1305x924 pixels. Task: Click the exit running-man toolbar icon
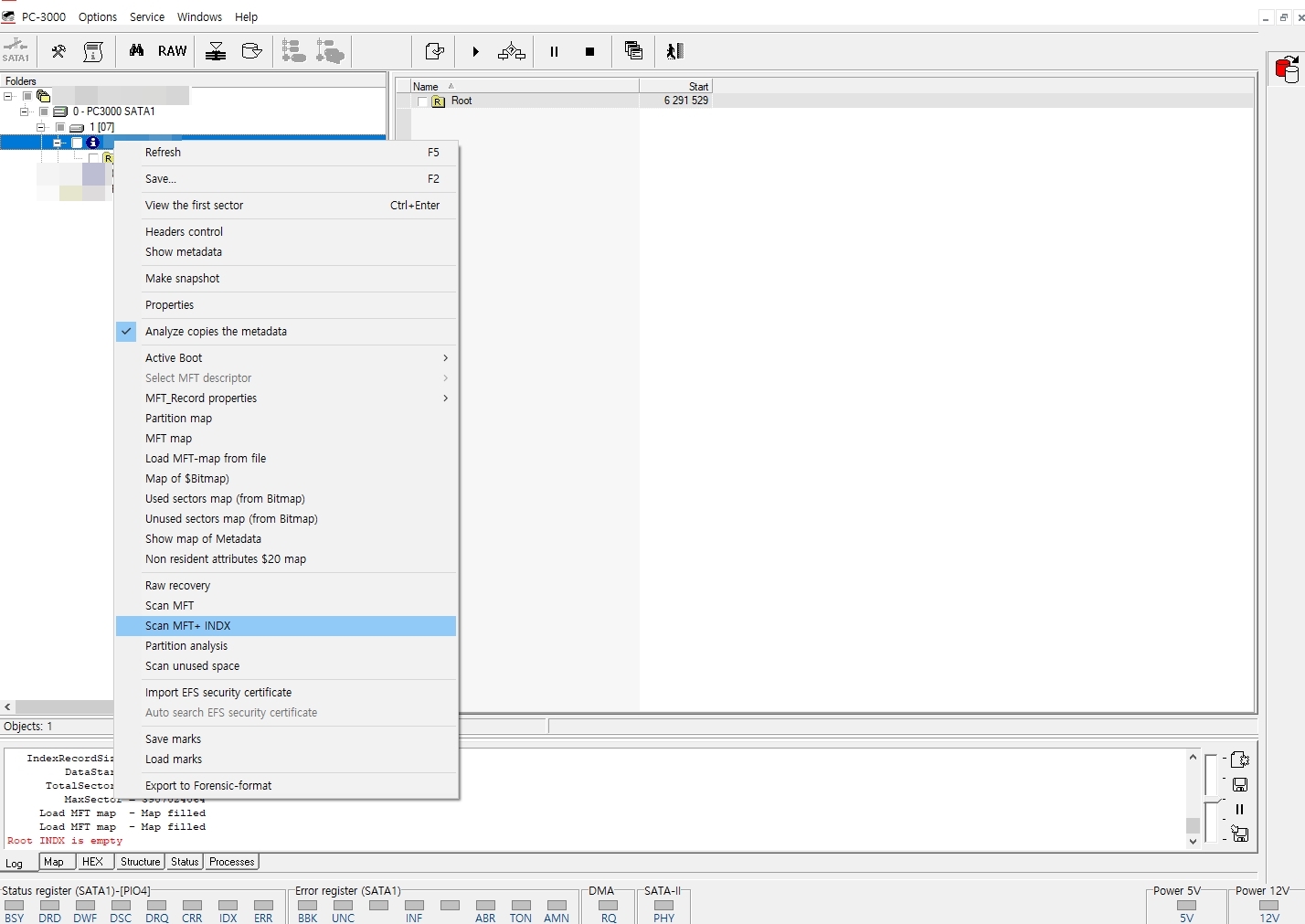click(674, 51)
